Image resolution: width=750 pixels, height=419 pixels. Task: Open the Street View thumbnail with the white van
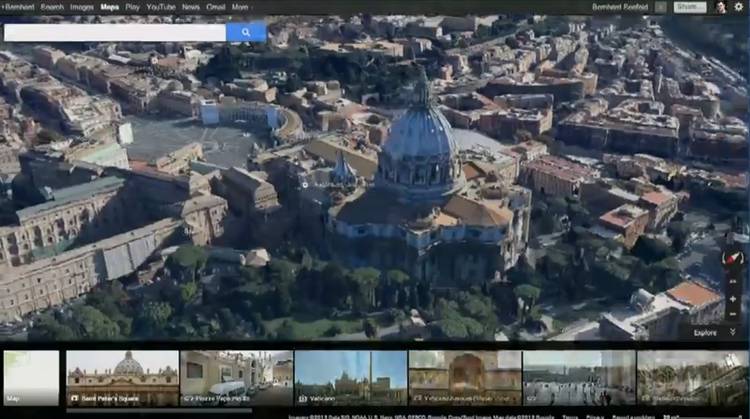pos(237,378)
